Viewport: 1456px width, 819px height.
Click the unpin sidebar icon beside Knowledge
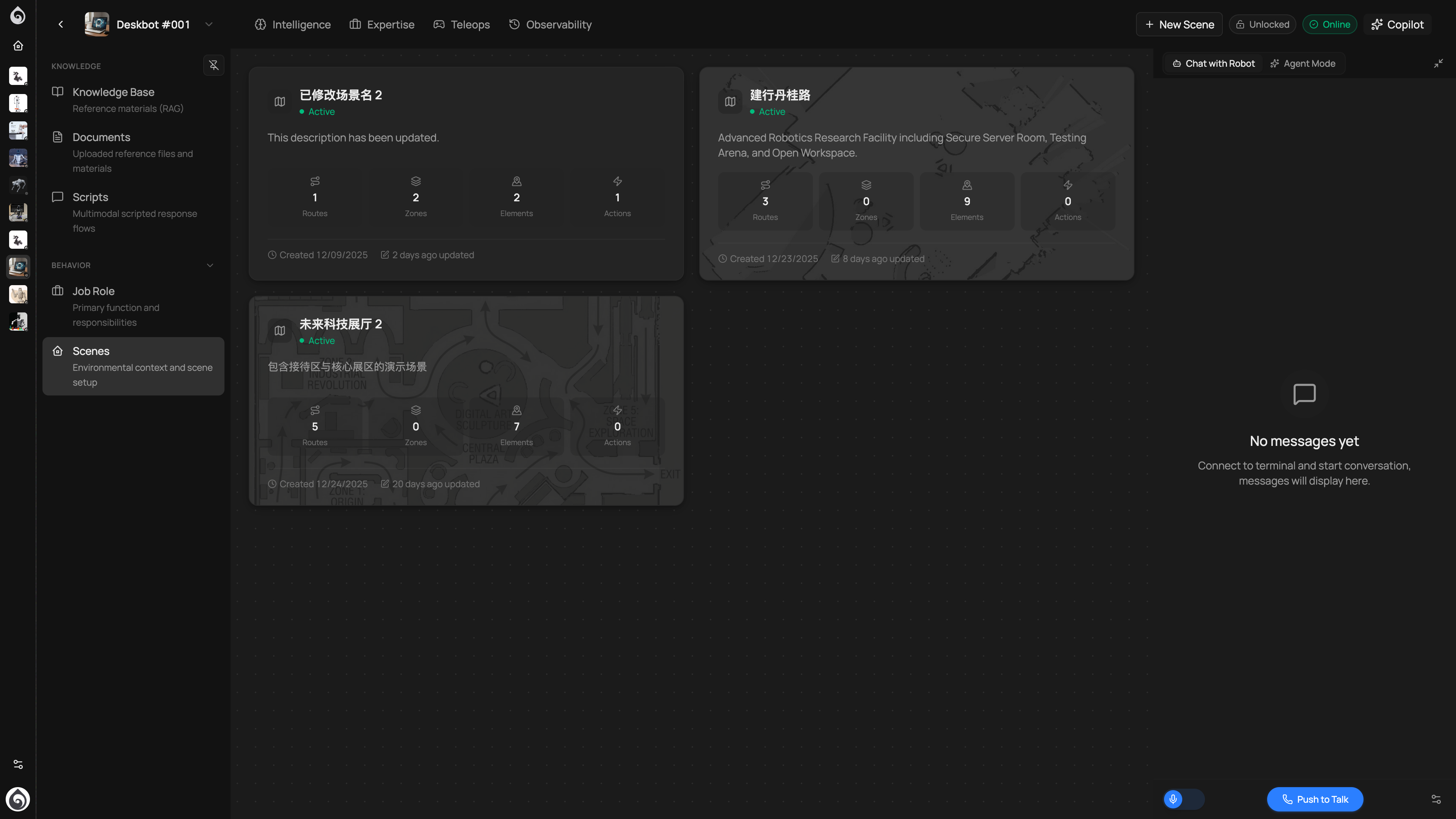pos(213,65)
